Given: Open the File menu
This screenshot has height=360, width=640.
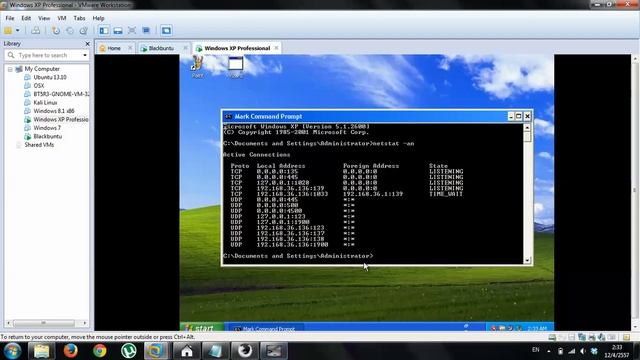Looking at the screenshot, I should (x=10, y=18).
